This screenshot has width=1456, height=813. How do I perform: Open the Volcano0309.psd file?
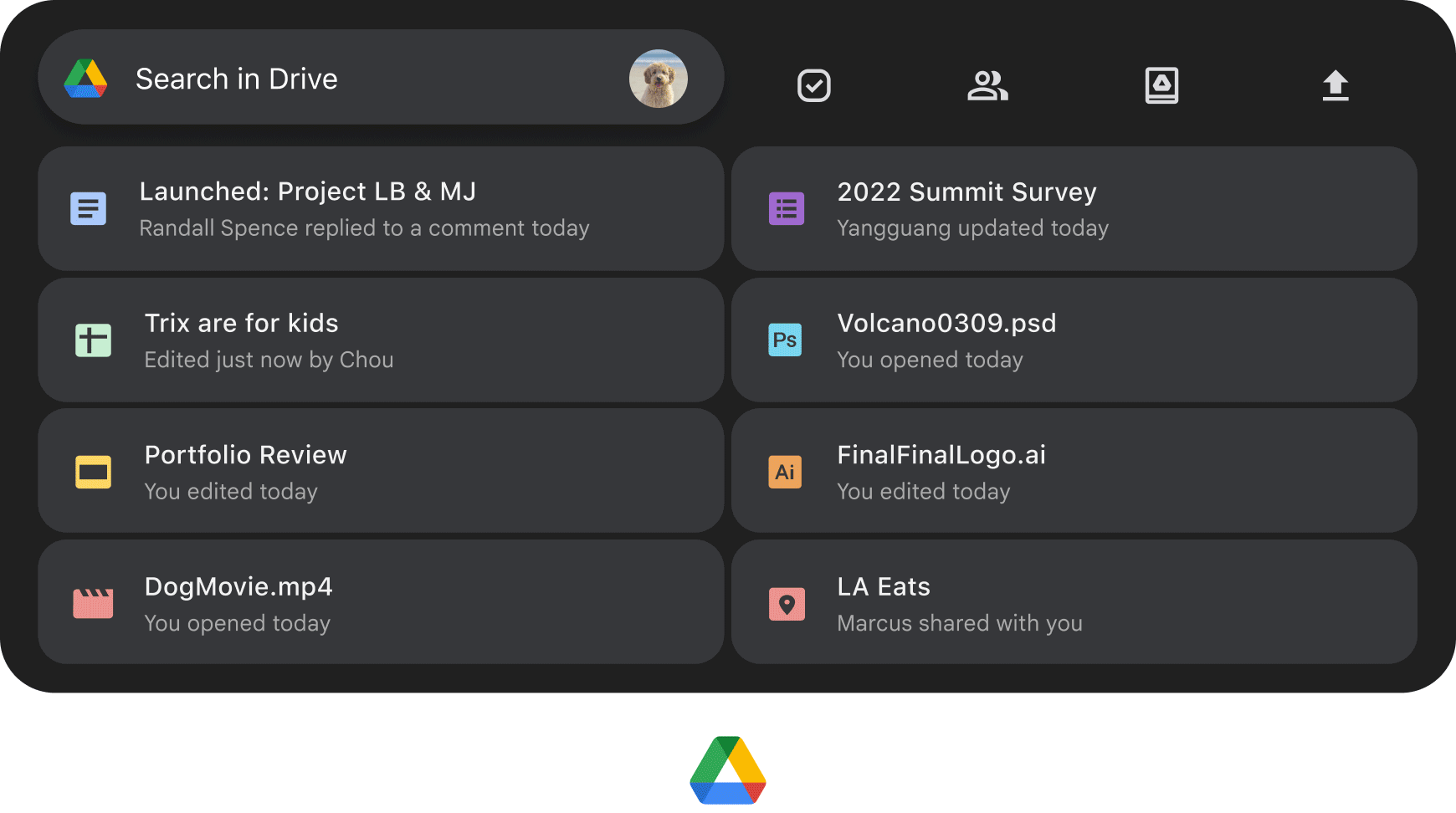(x=1074, y=340)
